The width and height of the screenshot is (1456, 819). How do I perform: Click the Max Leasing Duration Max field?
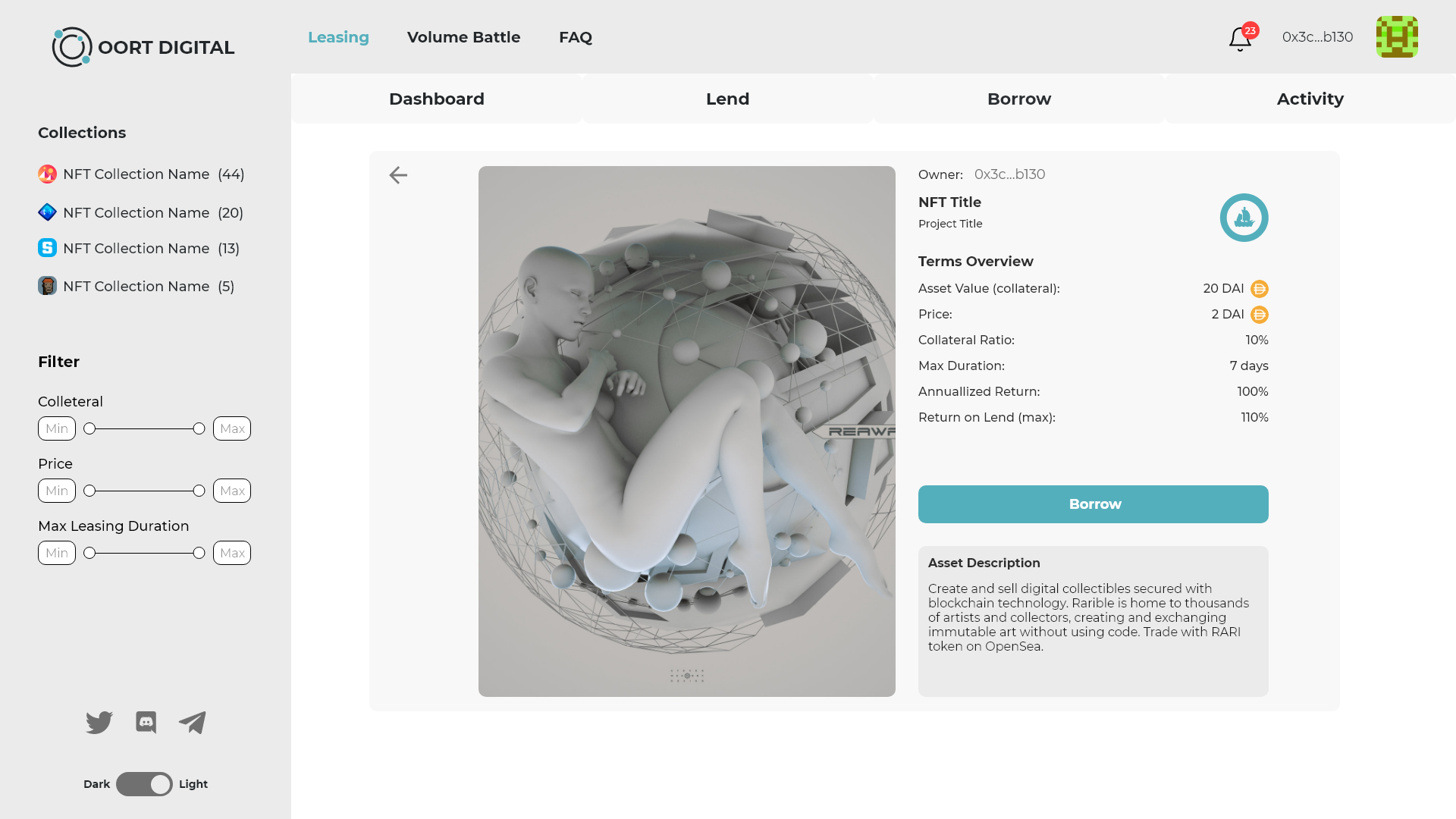[x=232, y=553]
